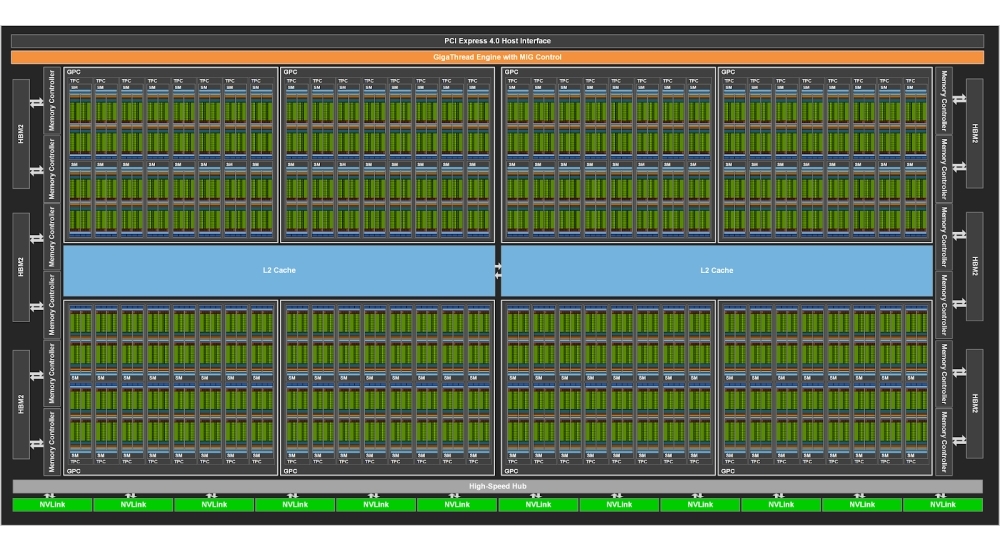This screenshot has width=1000, height=550.
Task: Click the top-right HBM2 memory block
Action: pyautogui.click(x=975, y=133)
